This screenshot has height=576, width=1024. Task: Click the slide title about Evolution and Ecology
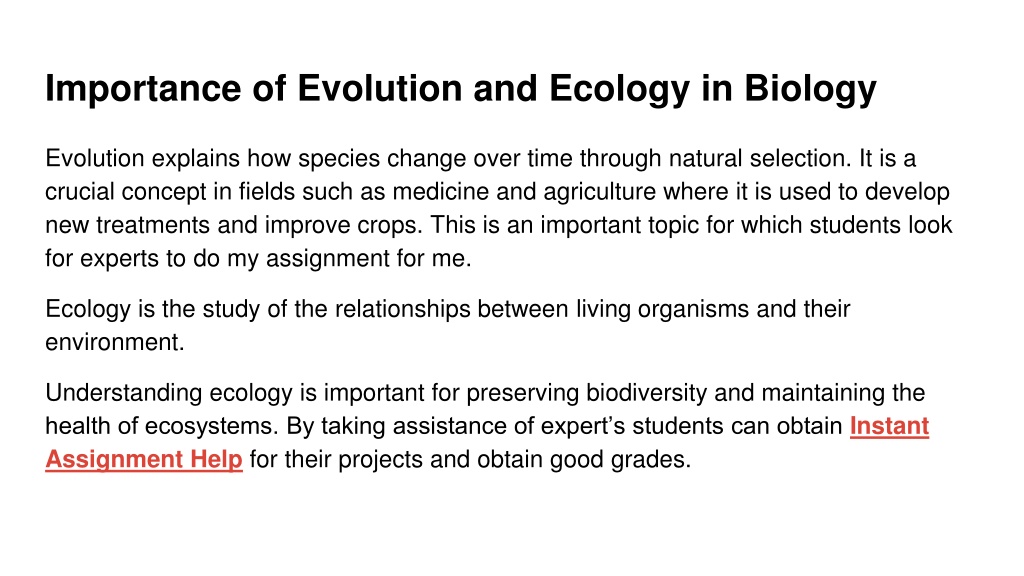coord(460,89)
